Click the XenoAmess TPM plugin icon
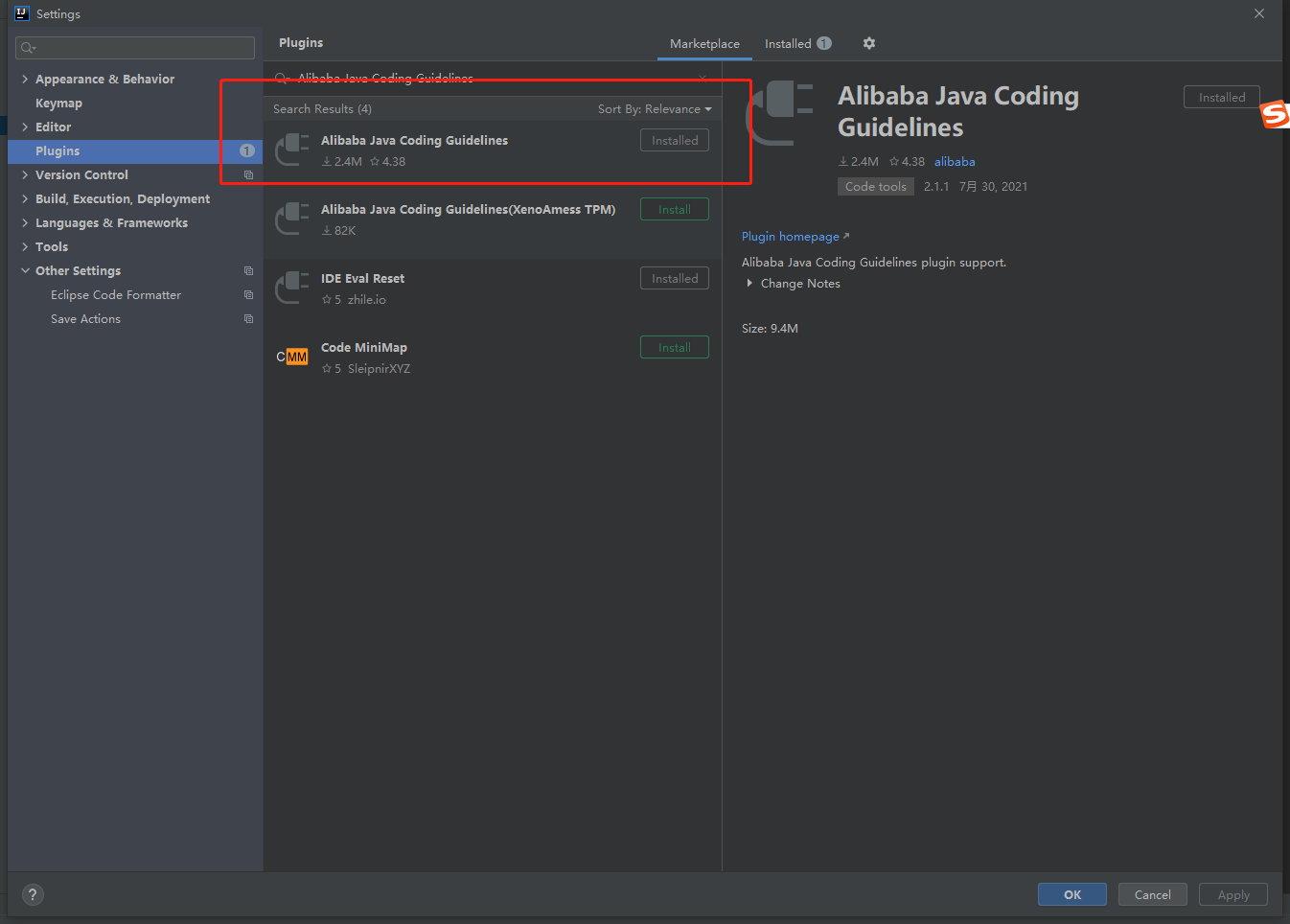Viewport: 1290px width, 924px height. [292, 219]
